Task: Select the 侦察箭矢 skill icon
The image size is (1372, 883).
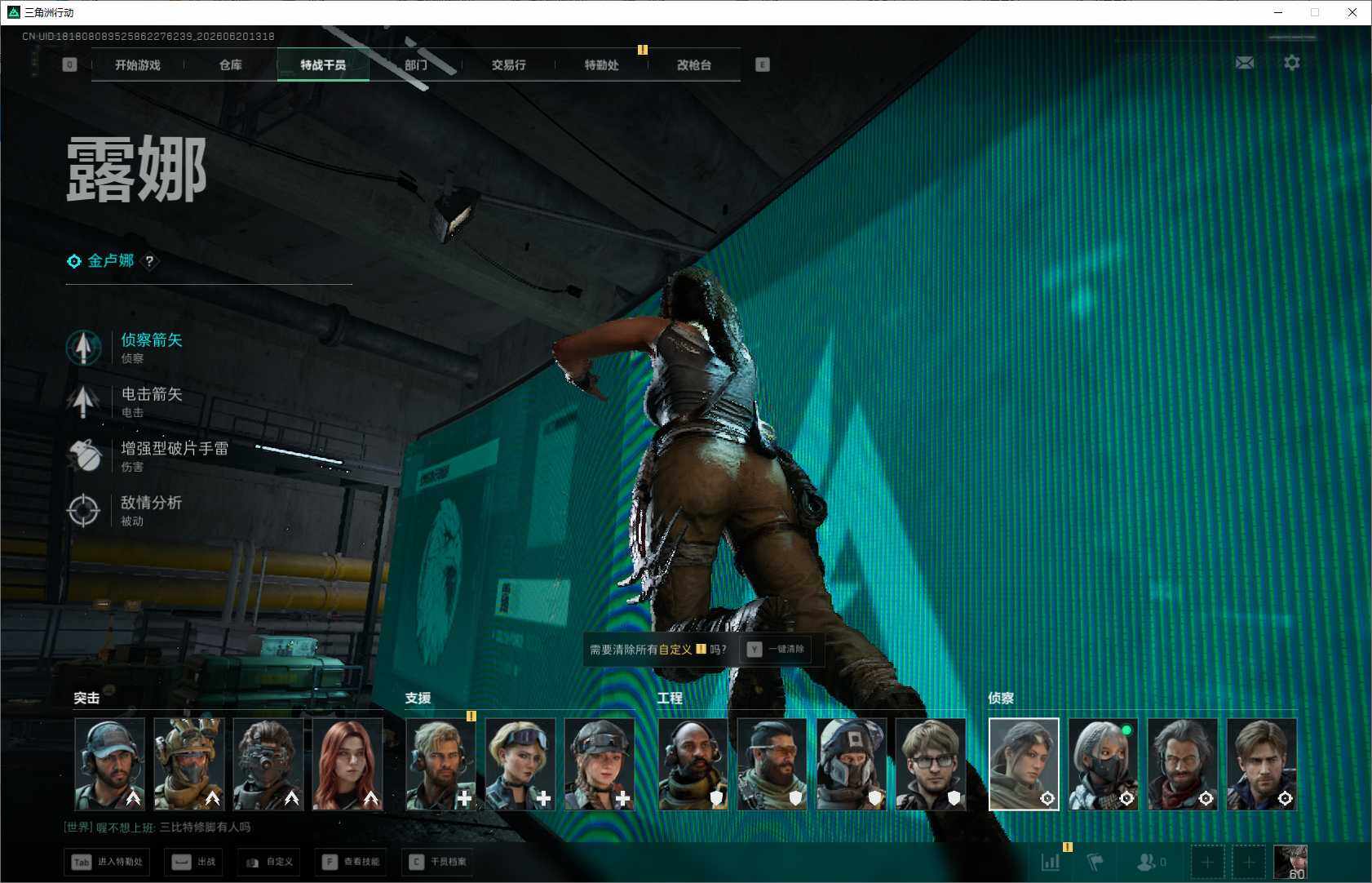Action: point(83,348)
